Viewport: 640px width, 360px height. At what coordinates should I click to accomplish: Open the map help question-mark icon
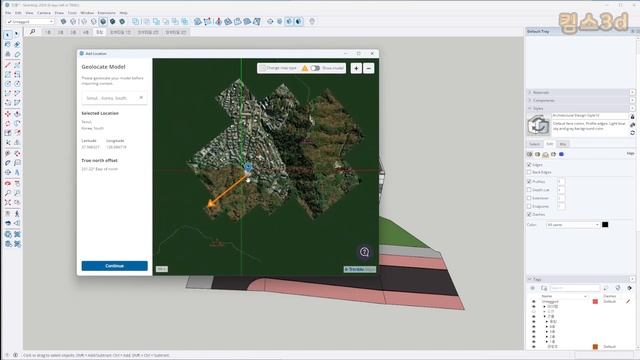point(364,252)
